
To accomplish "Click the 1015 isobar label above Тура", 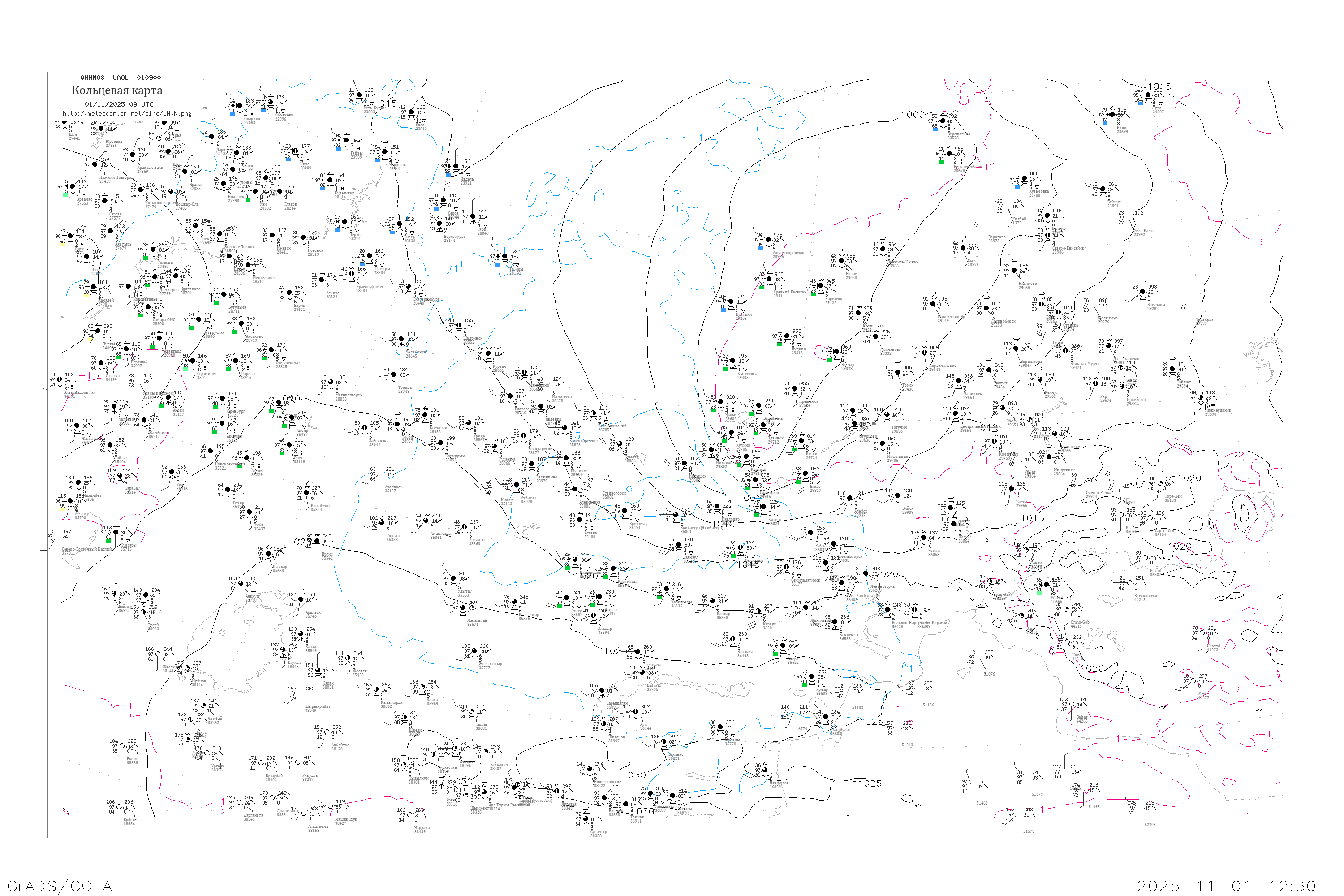I will click(1159, 86).
